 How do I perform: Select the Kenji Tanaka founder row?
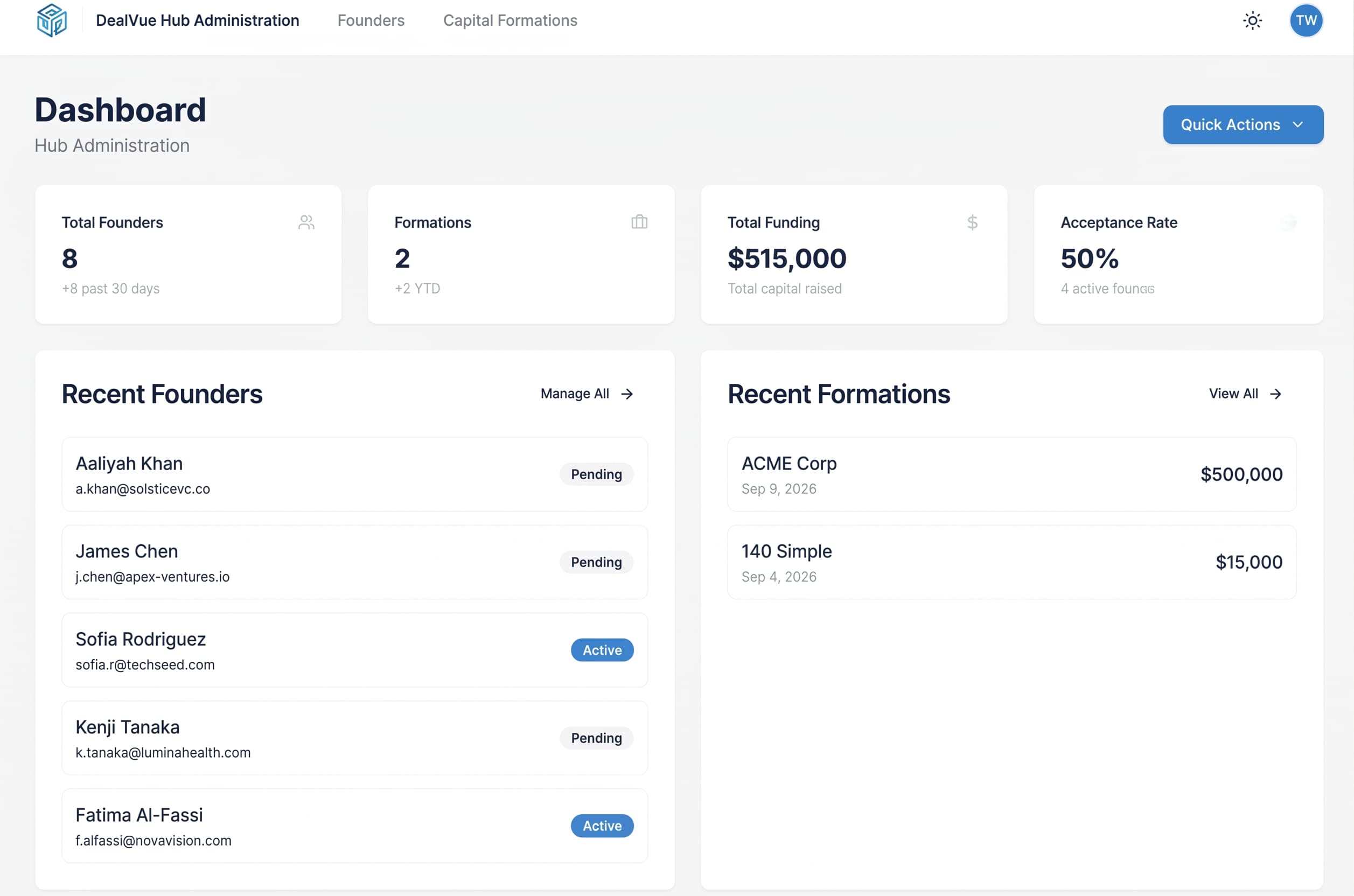tap(355, 738)
